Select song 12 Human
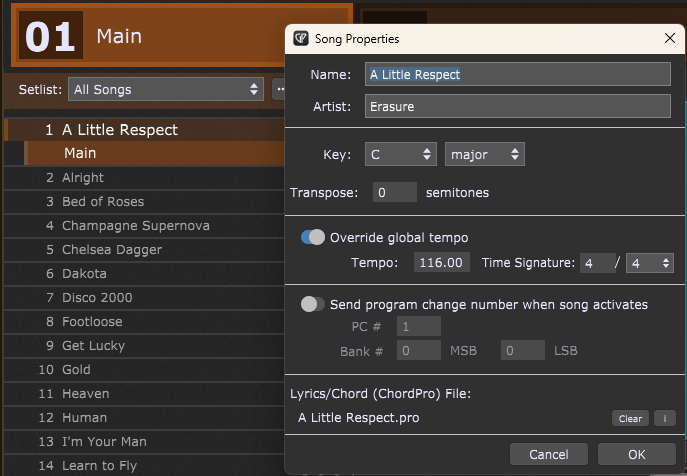Viewport: 687px width, 476px height. [145, 418]
